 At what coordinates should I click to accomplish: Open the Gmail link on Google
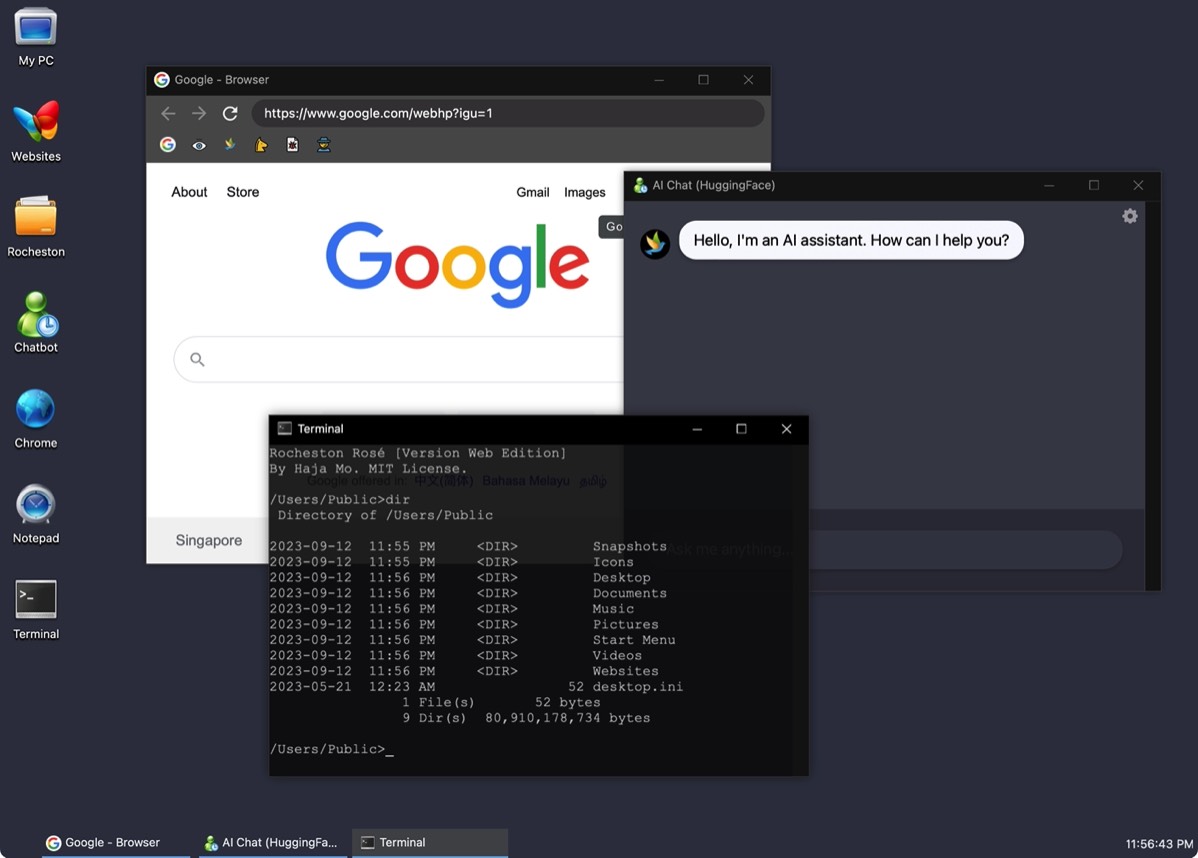click(x=533, y=193)
